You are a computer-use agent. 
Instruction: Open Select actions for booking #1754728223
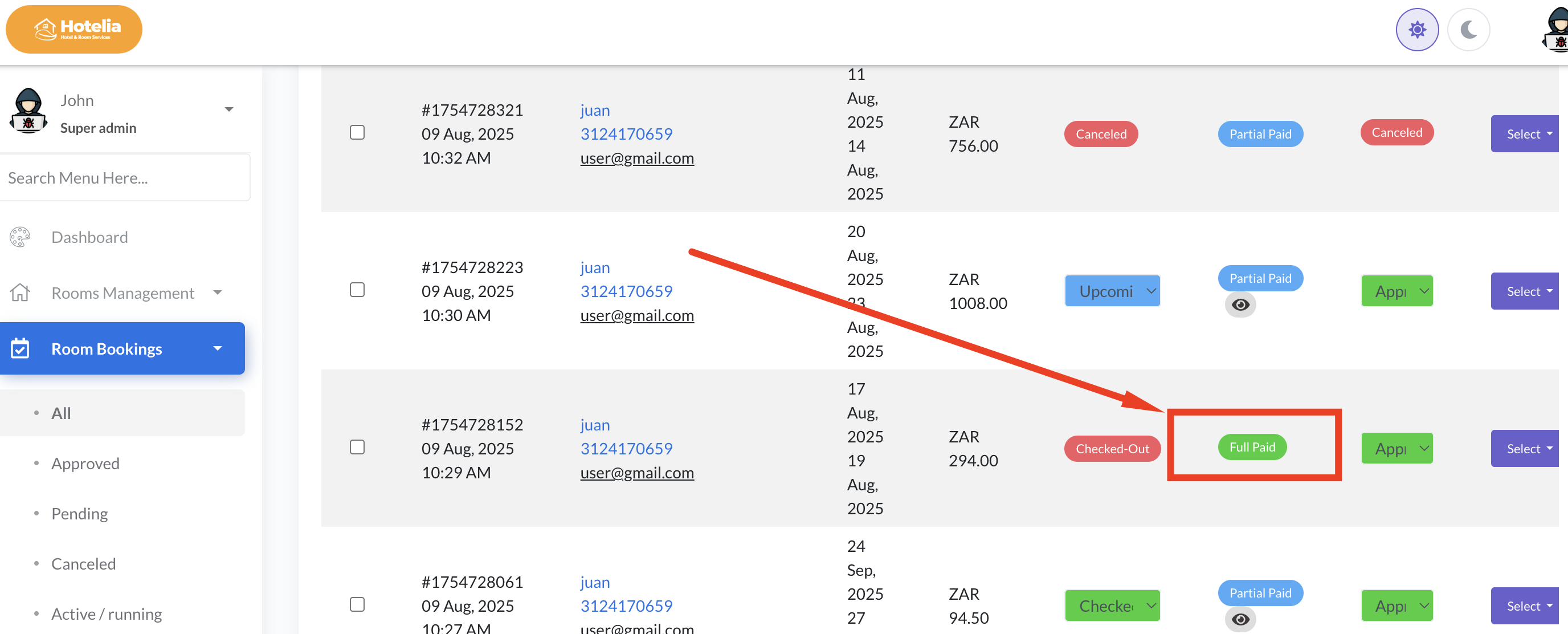point(1525,291)
